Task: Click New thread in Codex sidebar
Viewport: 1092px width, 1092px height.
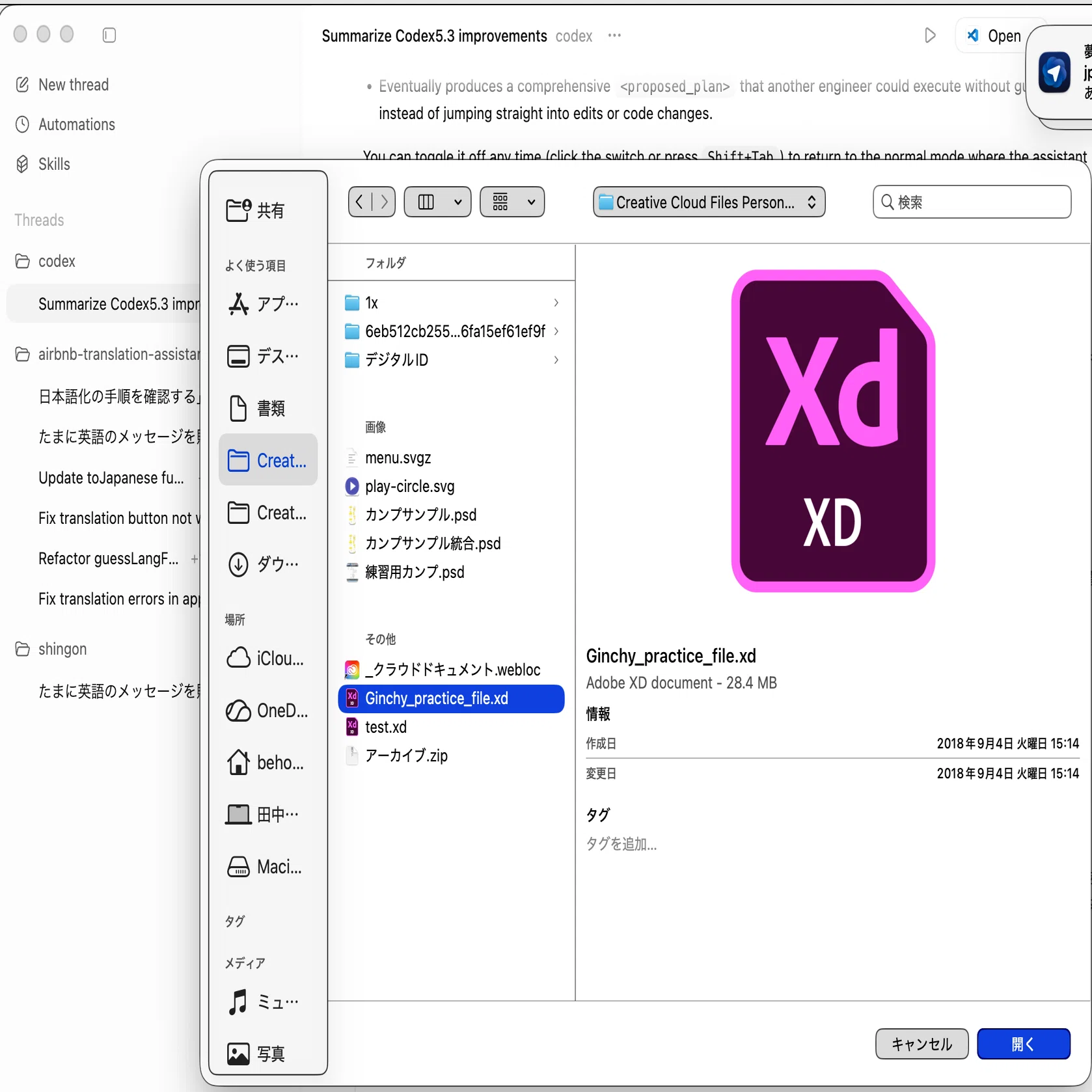Action: point(74,85)
